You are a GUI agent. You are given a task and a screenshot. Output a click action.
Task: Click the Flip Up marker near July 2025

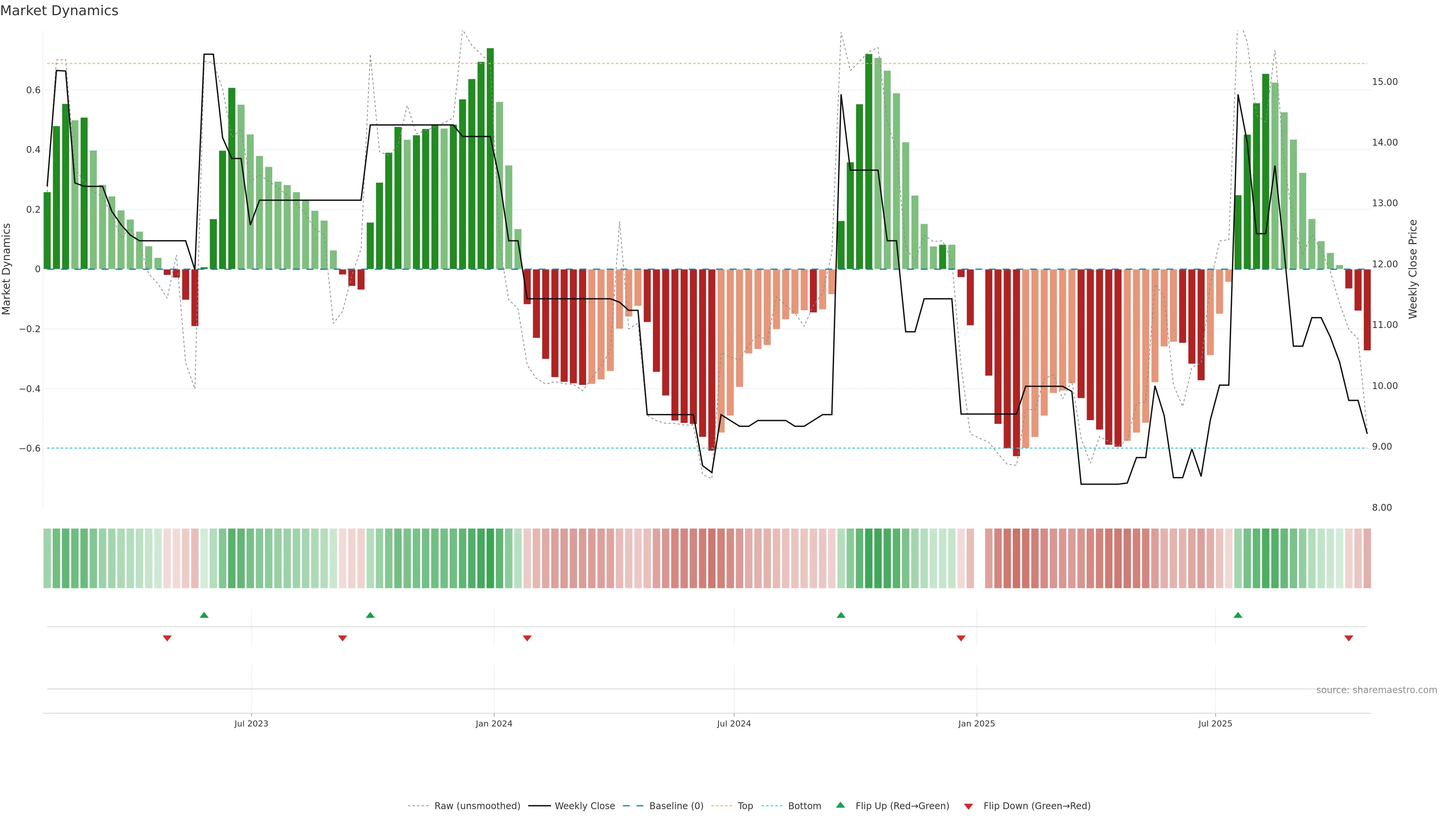(x=1238, y=615)
